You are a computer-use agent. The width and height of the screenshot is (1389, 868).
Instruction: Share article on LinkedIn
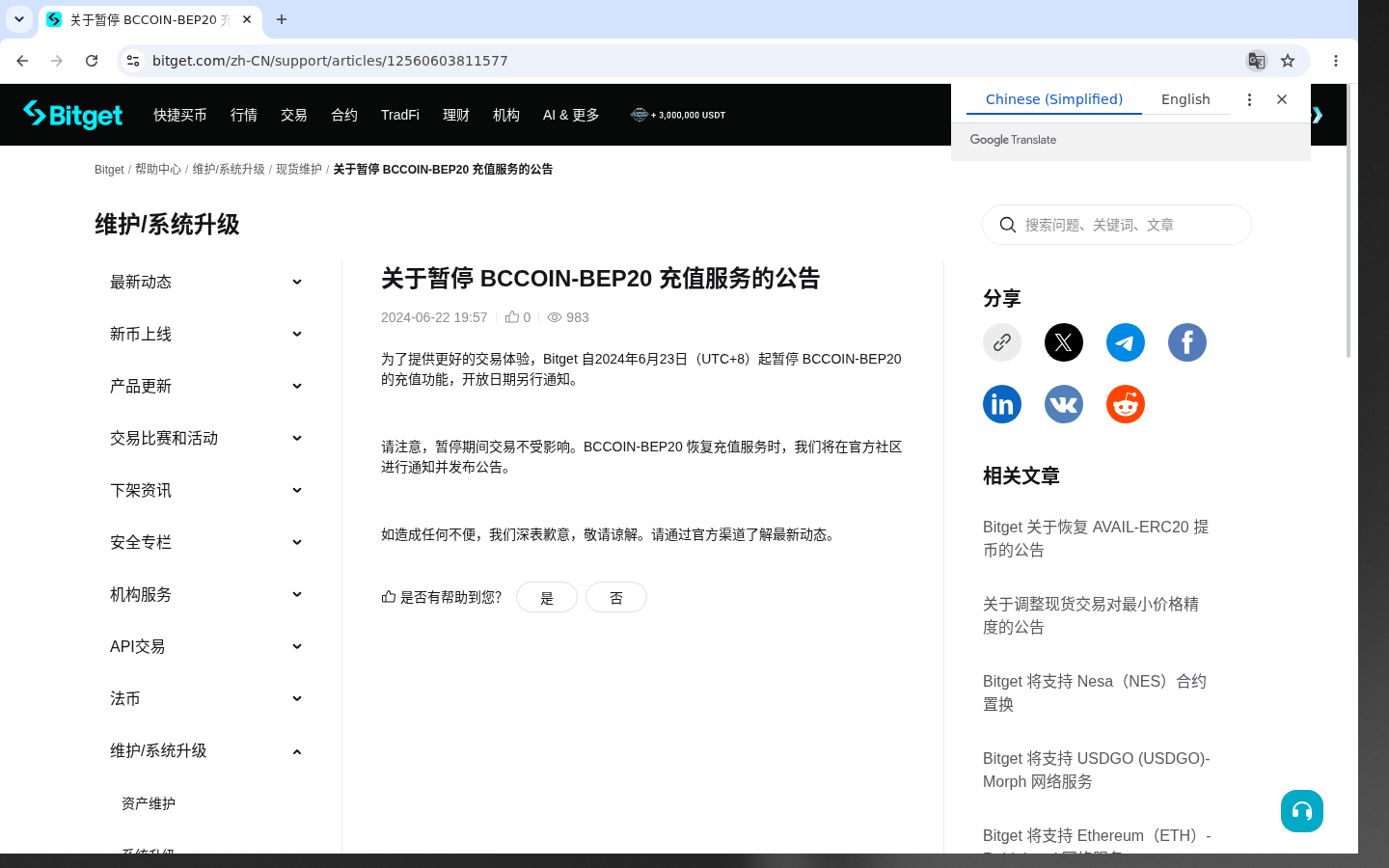[x=1002, y=404]
